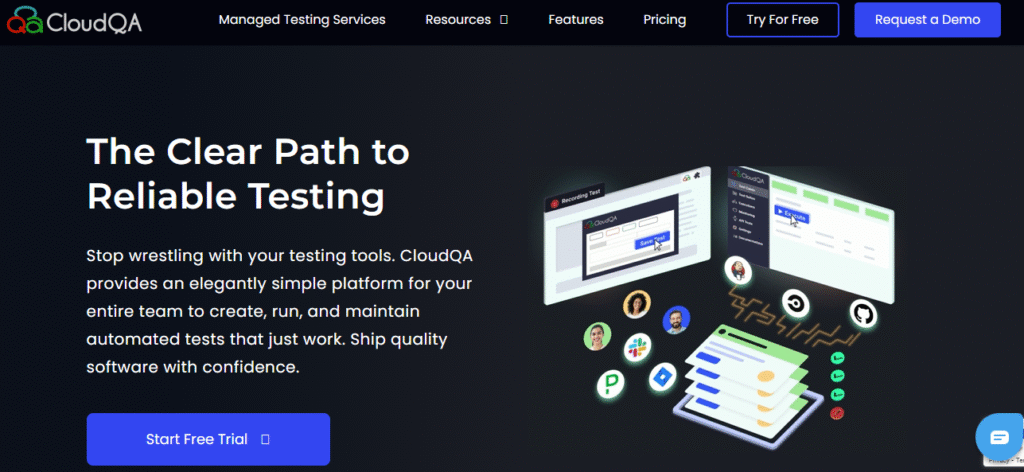
Task: Expand the Resources dropdown menu
Action: click(466, 20)
